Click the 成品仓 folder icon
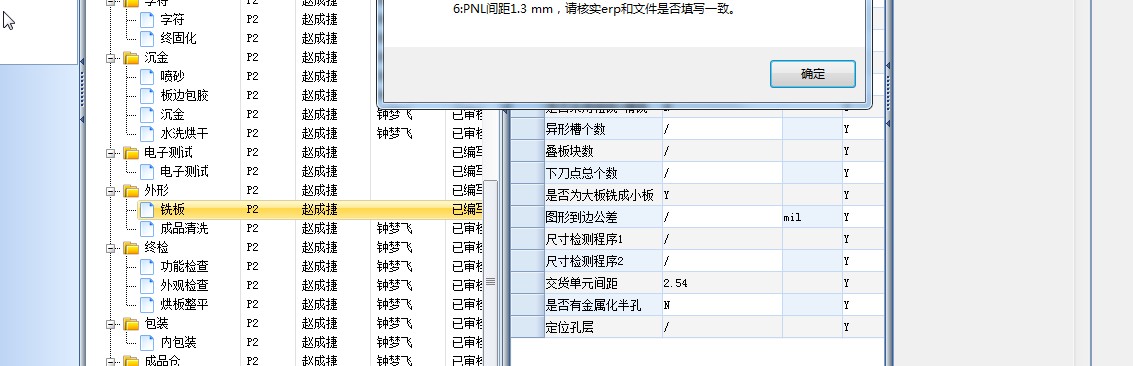 click(131, 360)
